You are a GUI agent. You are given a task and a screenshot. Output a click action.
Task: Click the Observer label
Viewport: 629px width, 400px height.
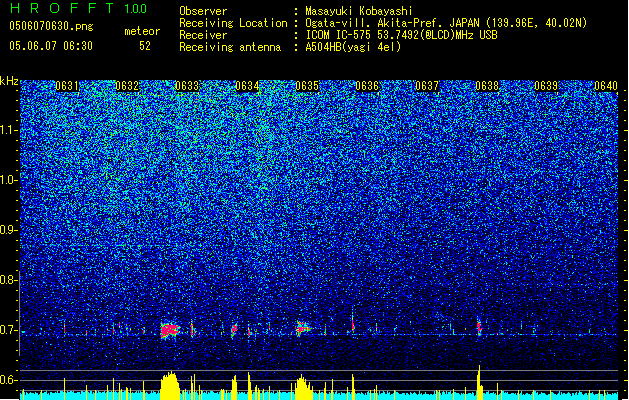click(x=203, y=11)
